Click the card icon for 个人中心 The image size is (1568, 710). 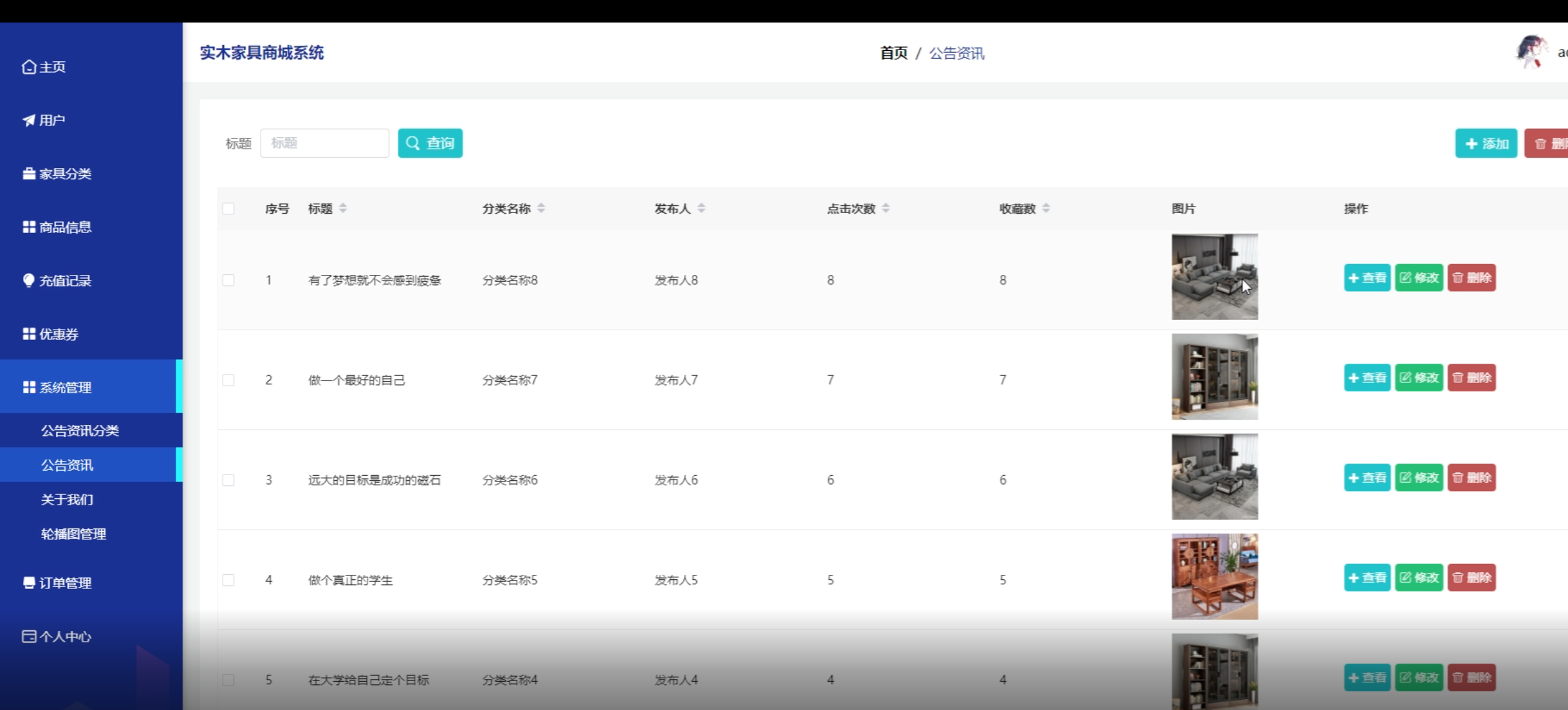tap(28, 637)
